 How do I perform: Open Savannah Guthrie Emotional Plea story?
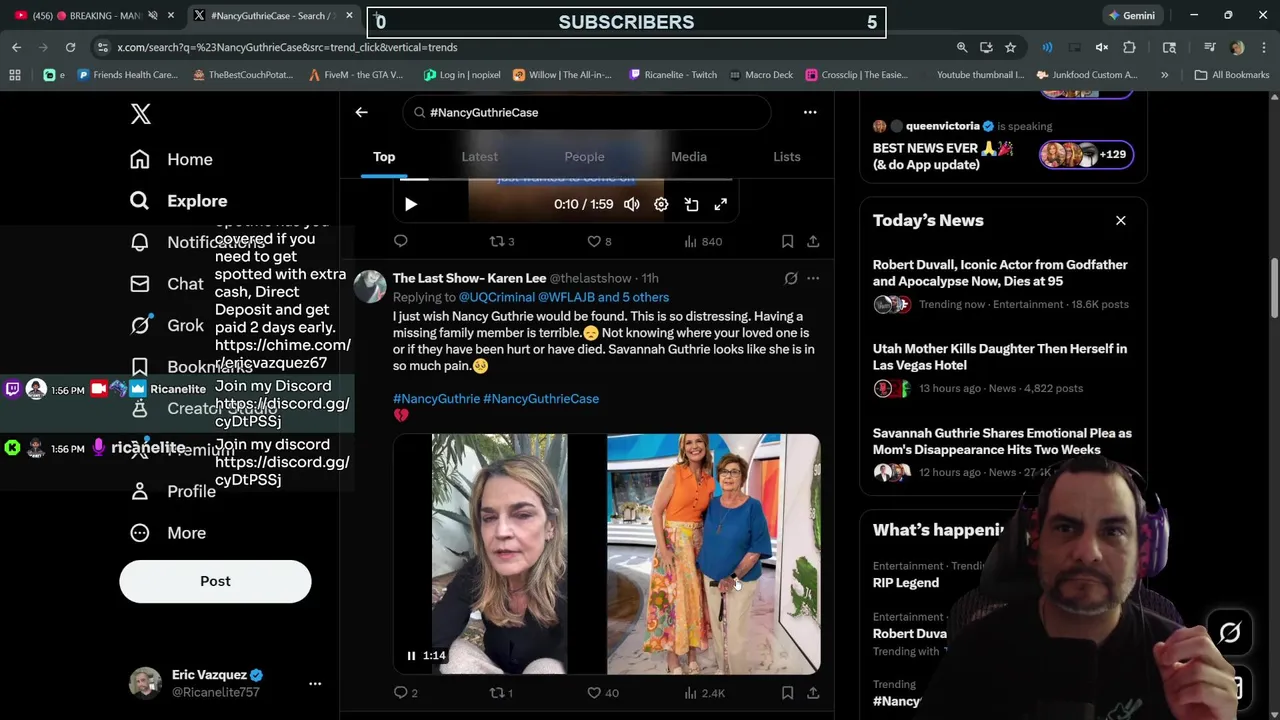1003,452
